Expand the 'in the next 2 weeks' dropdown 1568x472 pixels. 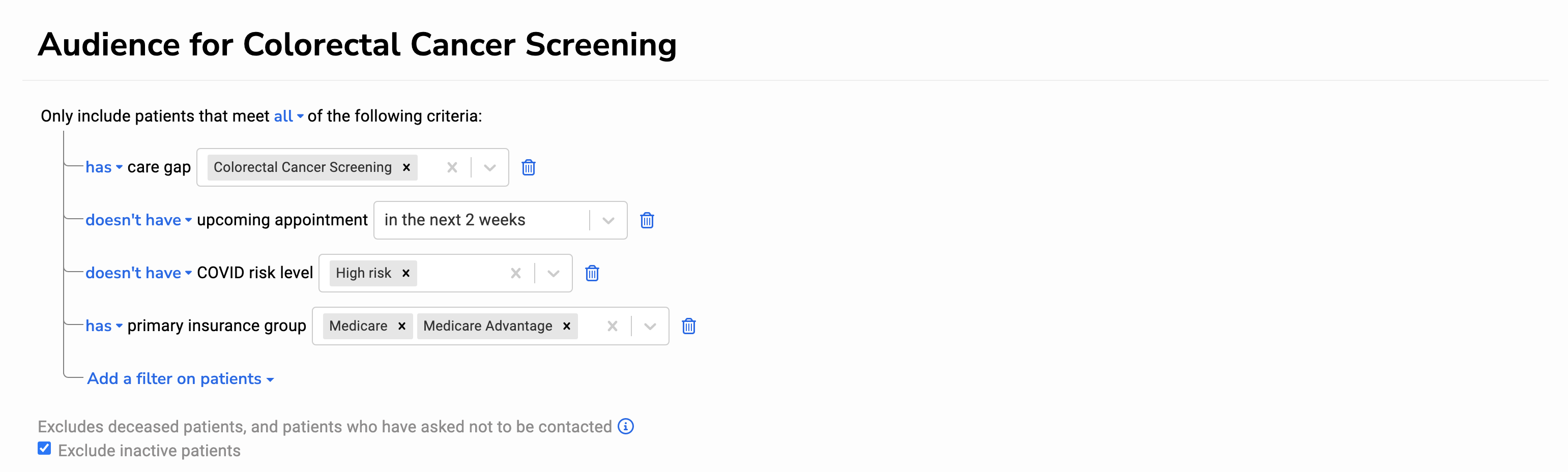point(608,220)
